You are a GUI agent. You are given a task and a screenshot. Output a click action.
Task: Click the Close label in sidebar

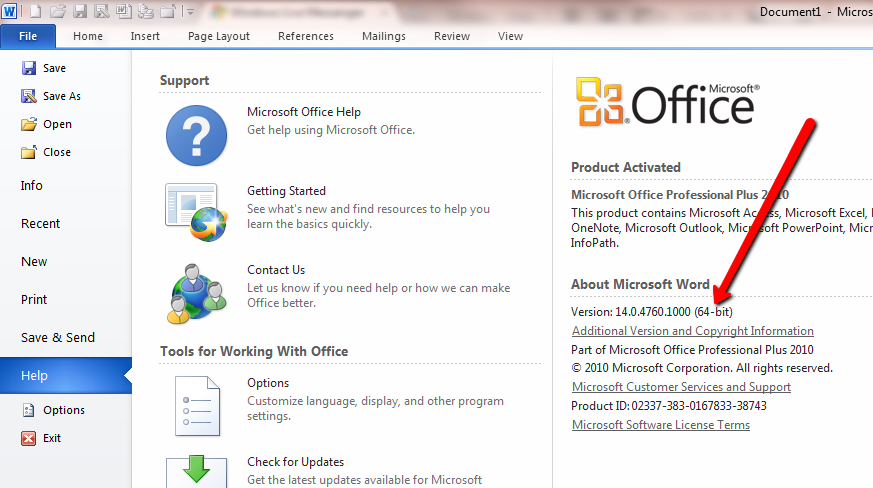(x=57, y=152)
